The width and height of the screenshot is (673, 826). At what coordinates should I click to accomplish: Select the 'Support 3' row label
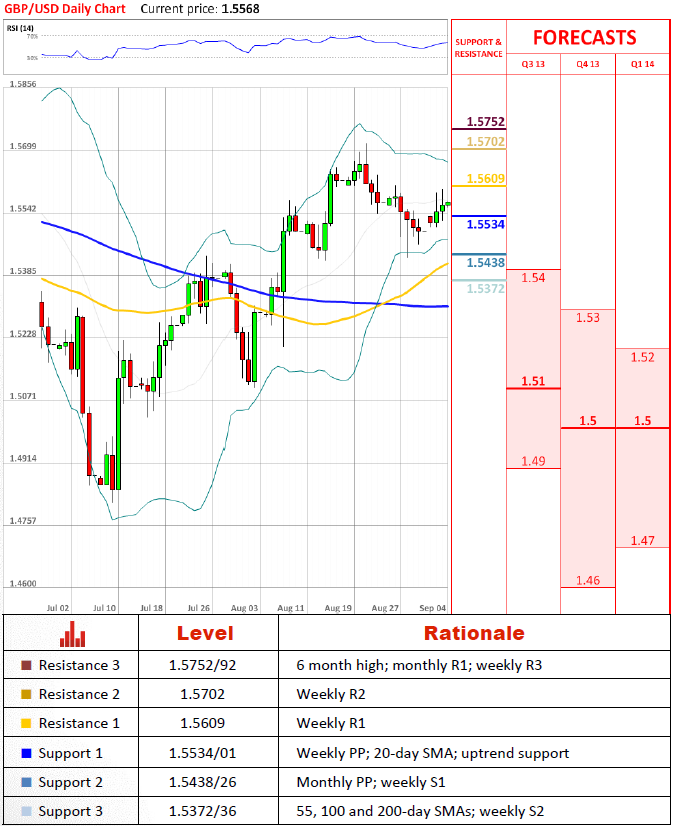[x=71, y=812]
